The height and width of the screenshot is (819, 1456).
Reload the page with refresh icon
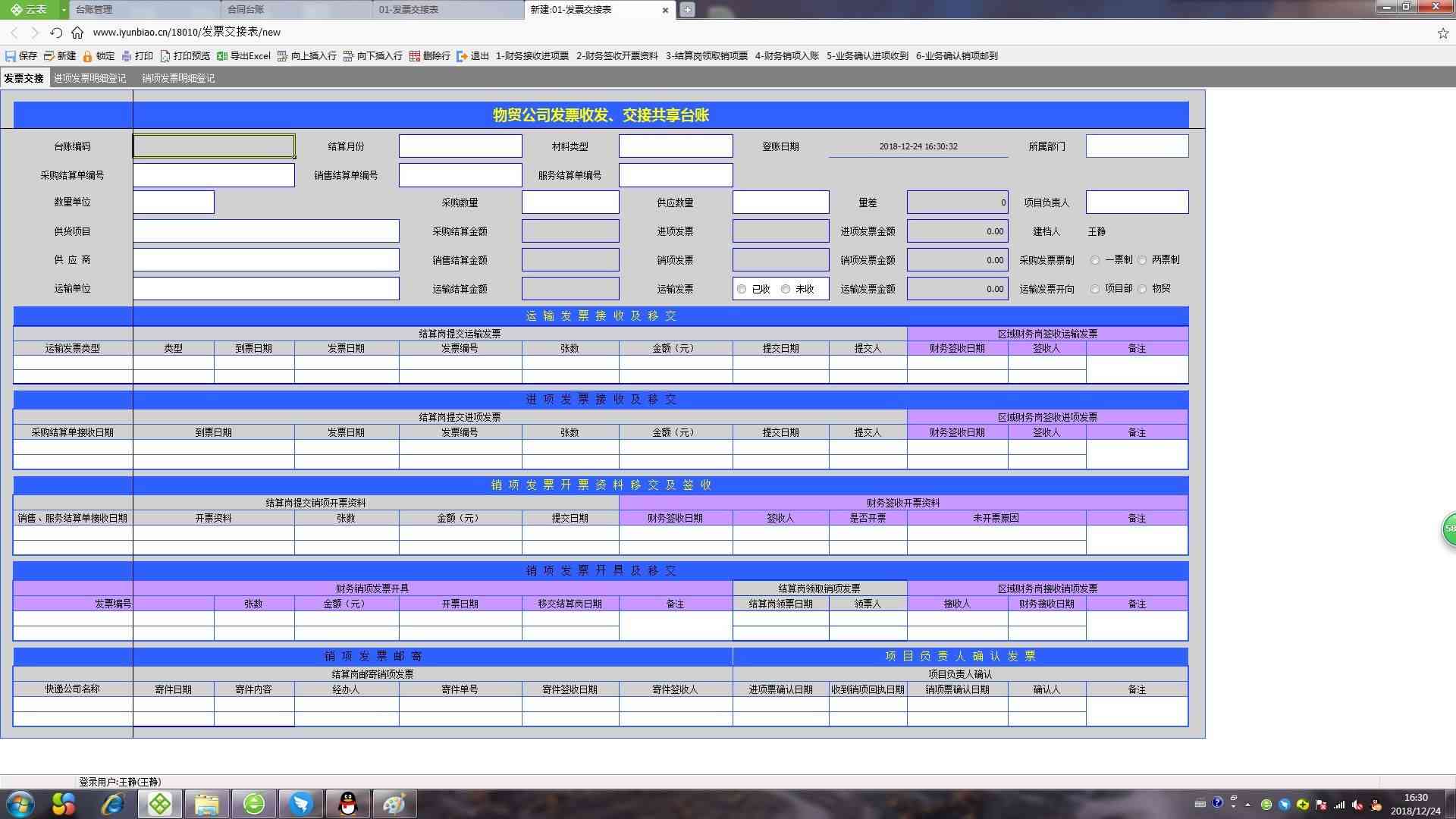[56, 33]
